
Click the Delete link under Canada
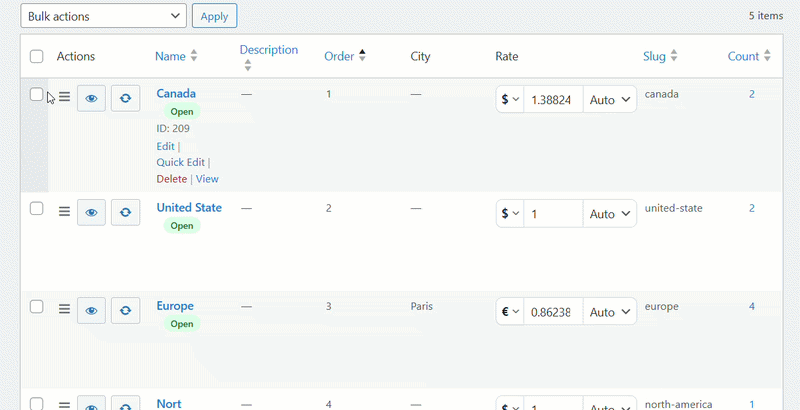171,179
